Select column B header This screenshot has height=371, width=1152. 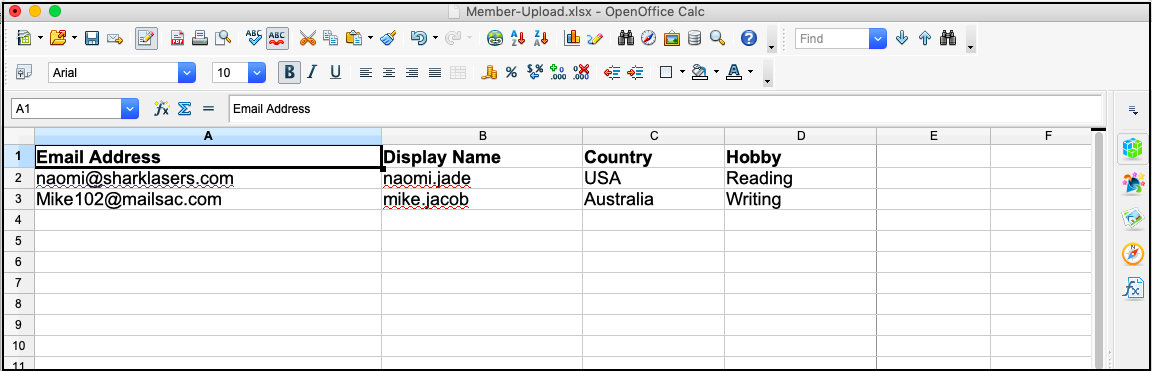click(x=482, y=136)
